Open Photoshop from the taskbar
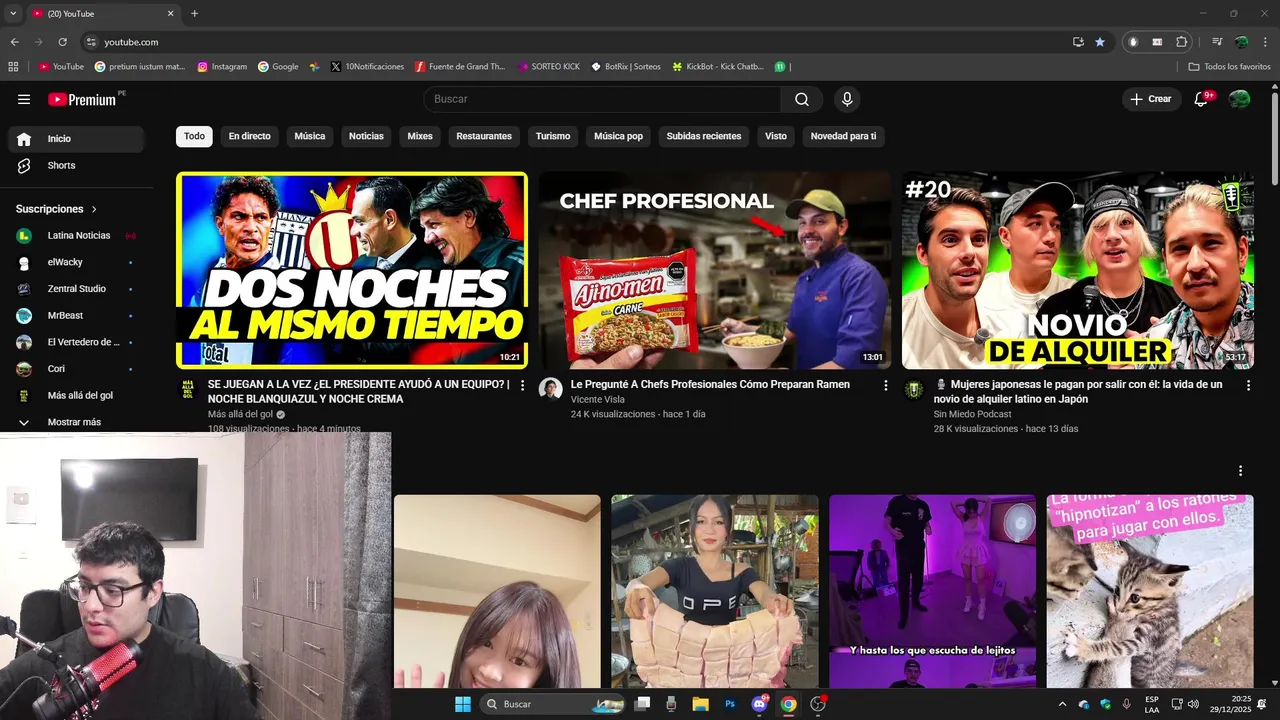Screen dimensions: 1280x720 click(730, 704)
